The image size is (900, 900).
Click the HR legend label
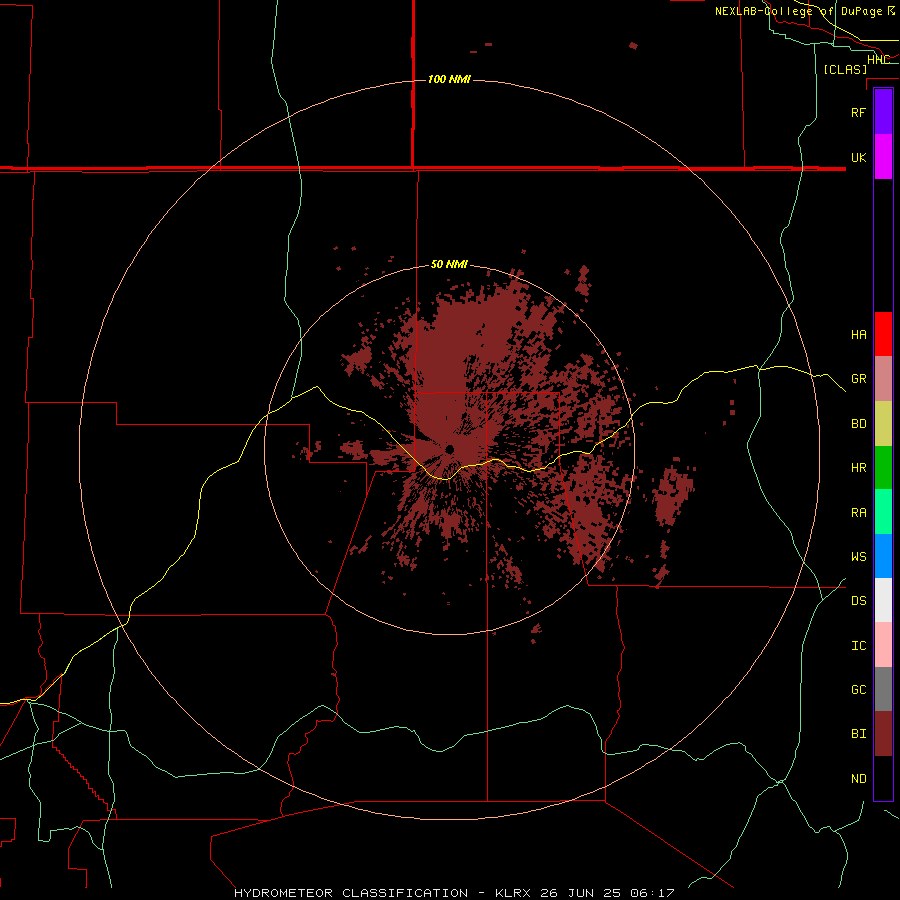[858, 468]
